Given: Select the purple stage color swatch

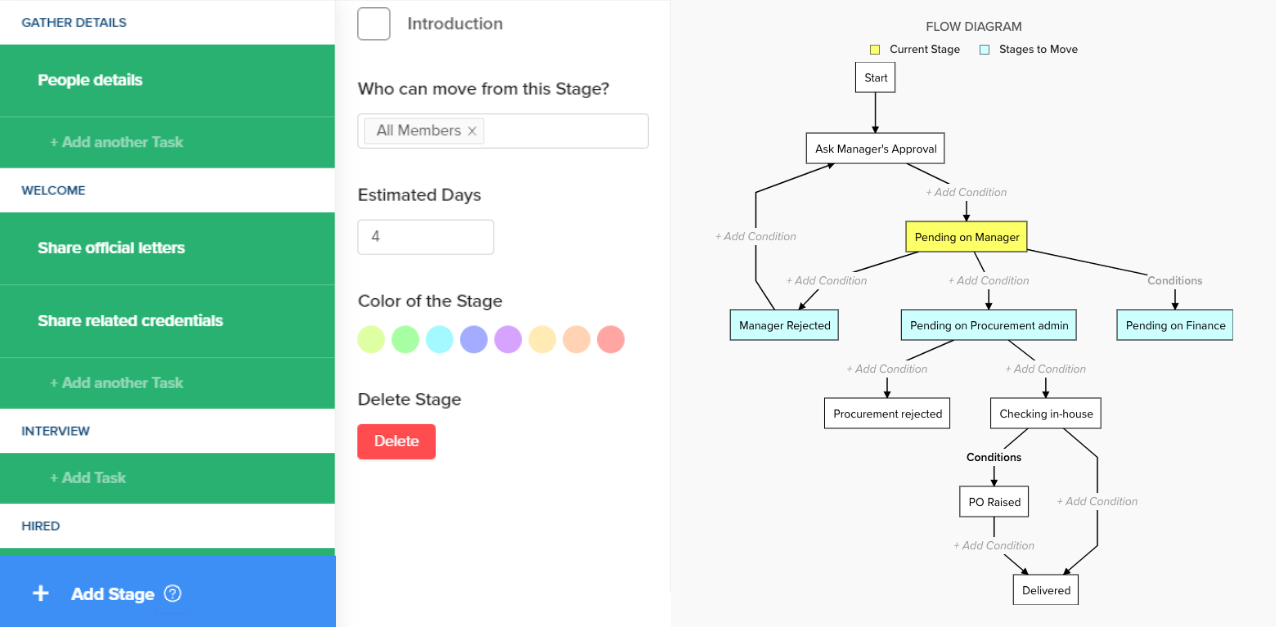Looking at the screenshot, I should (x=508, y=340).
